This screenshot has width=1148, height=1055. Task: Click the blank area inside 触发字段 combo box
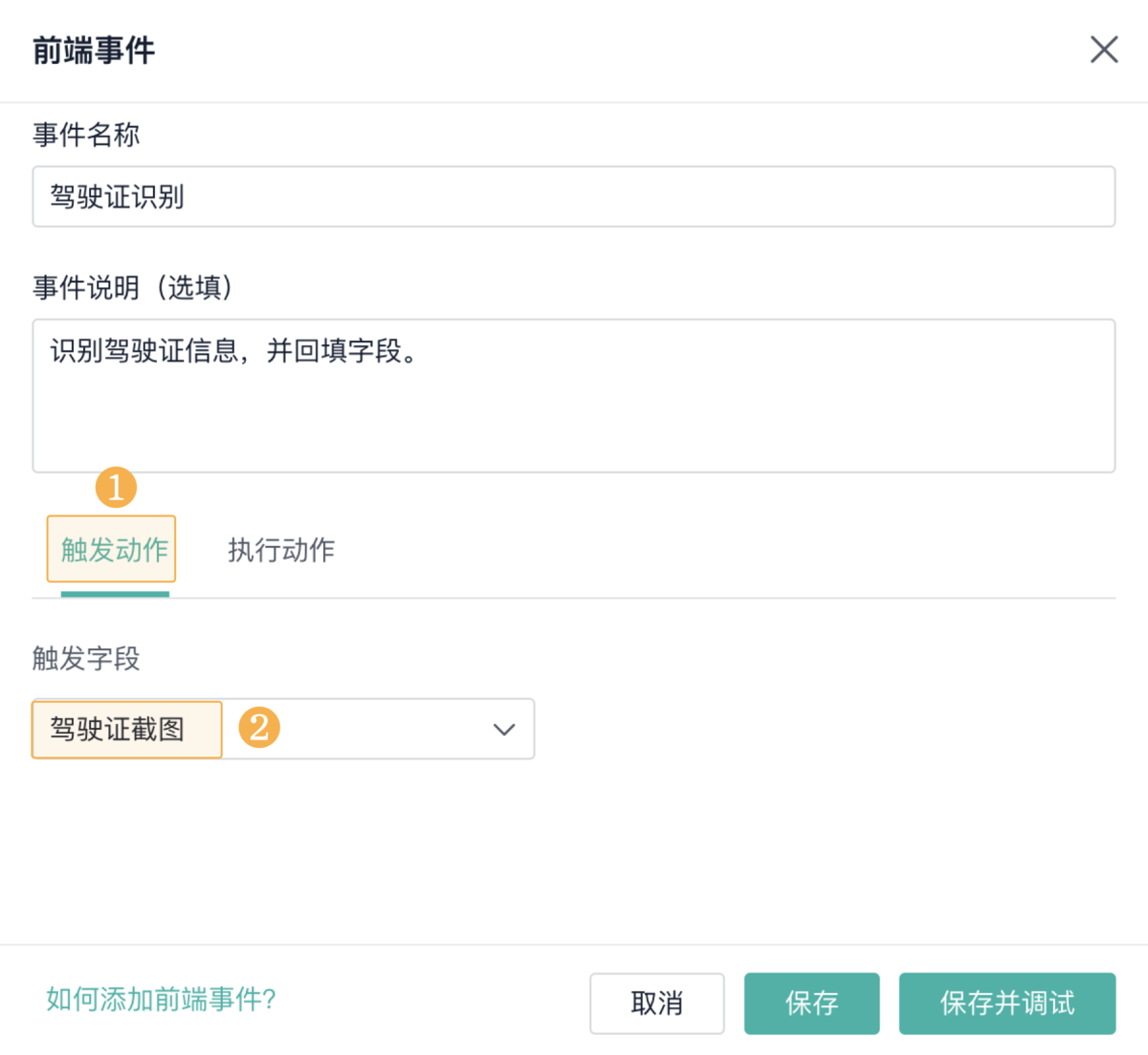383,730
